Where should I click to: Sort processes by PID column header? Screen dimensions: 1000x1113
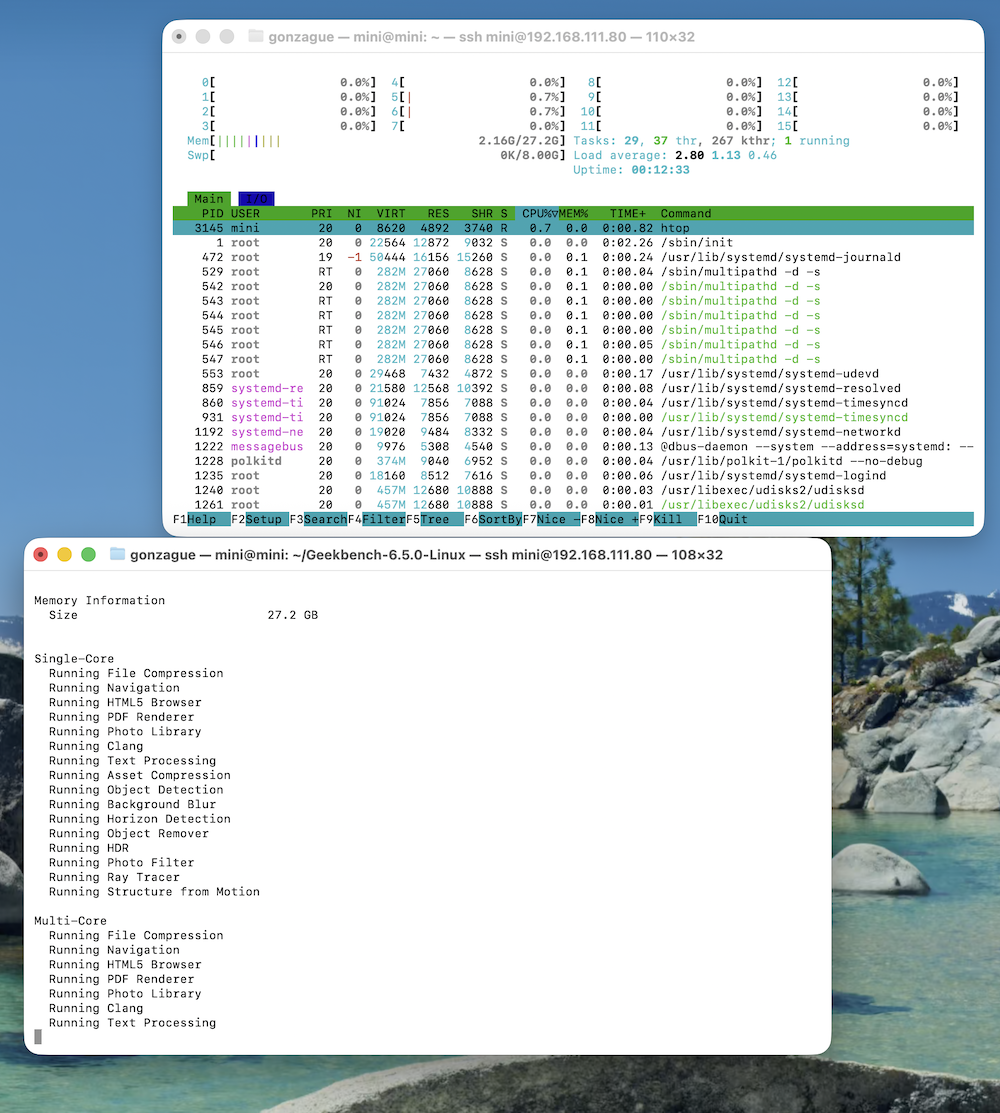coord(212,213)
